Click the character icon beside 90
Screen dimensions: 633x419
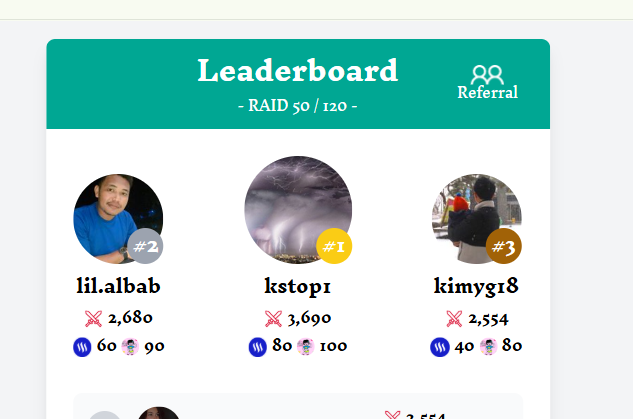[130, 347]
